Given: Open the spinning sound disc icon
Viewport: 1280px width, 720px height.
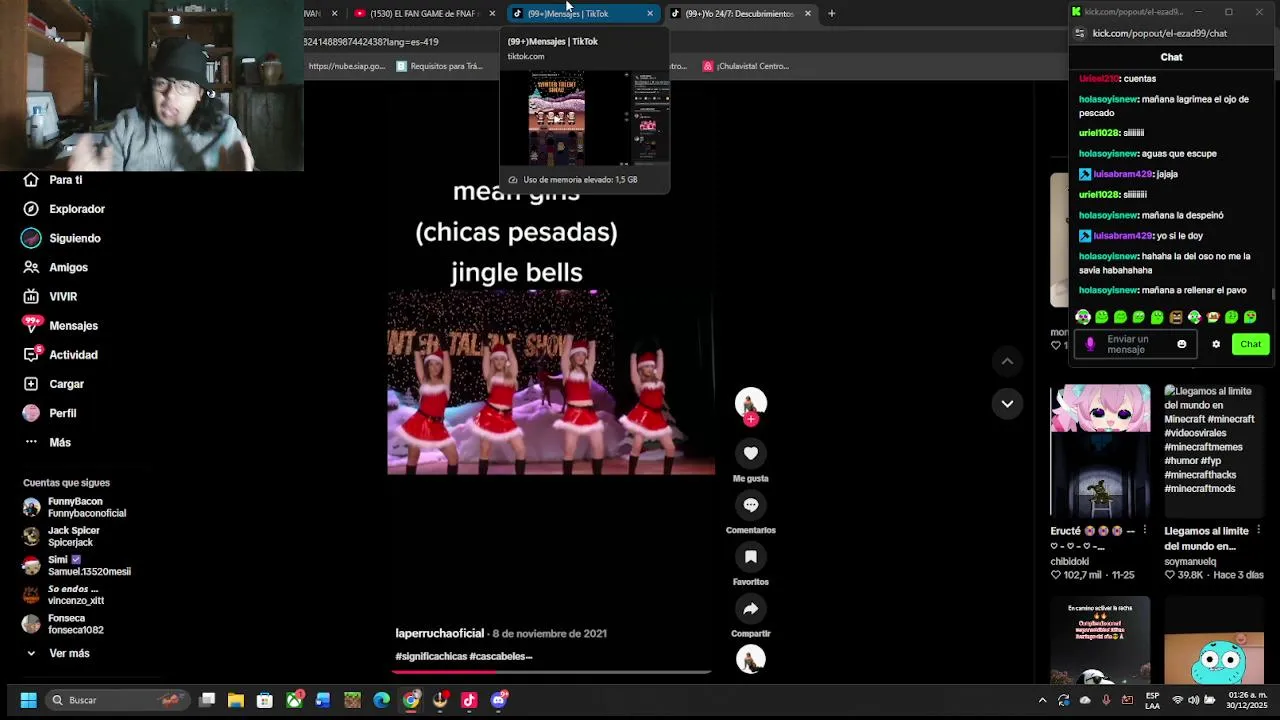Looking at the screenshot, I should pyautogui.click(x=751, y=658).
